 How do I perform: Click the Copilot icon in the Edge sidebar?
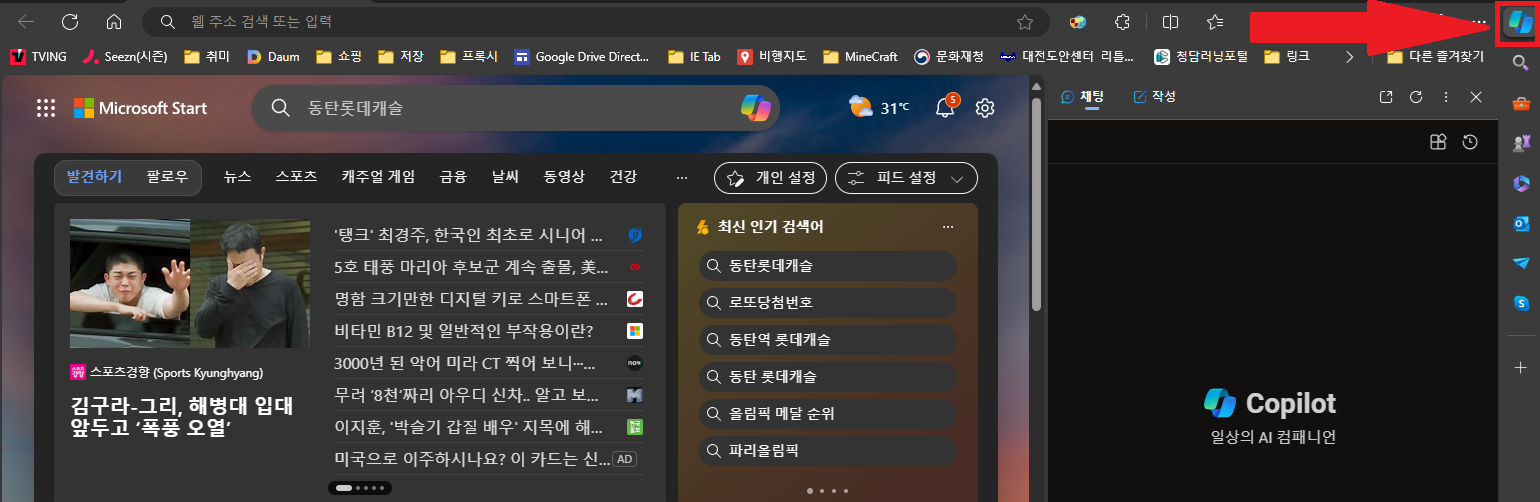click(1520, 23)
